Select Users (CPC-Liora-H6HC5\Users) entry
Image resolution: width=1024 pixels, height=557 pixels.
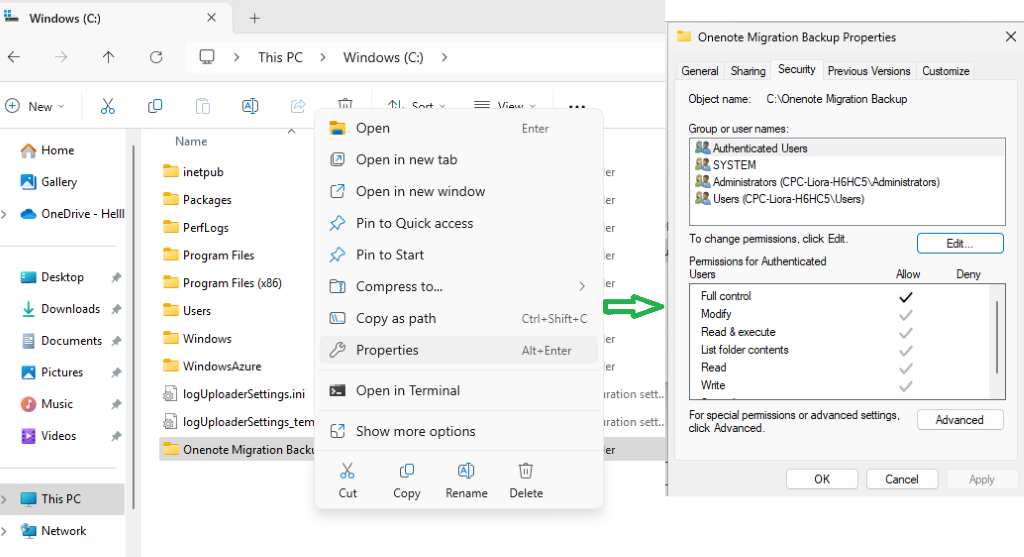pyautogui.click(x=846, y=199)
